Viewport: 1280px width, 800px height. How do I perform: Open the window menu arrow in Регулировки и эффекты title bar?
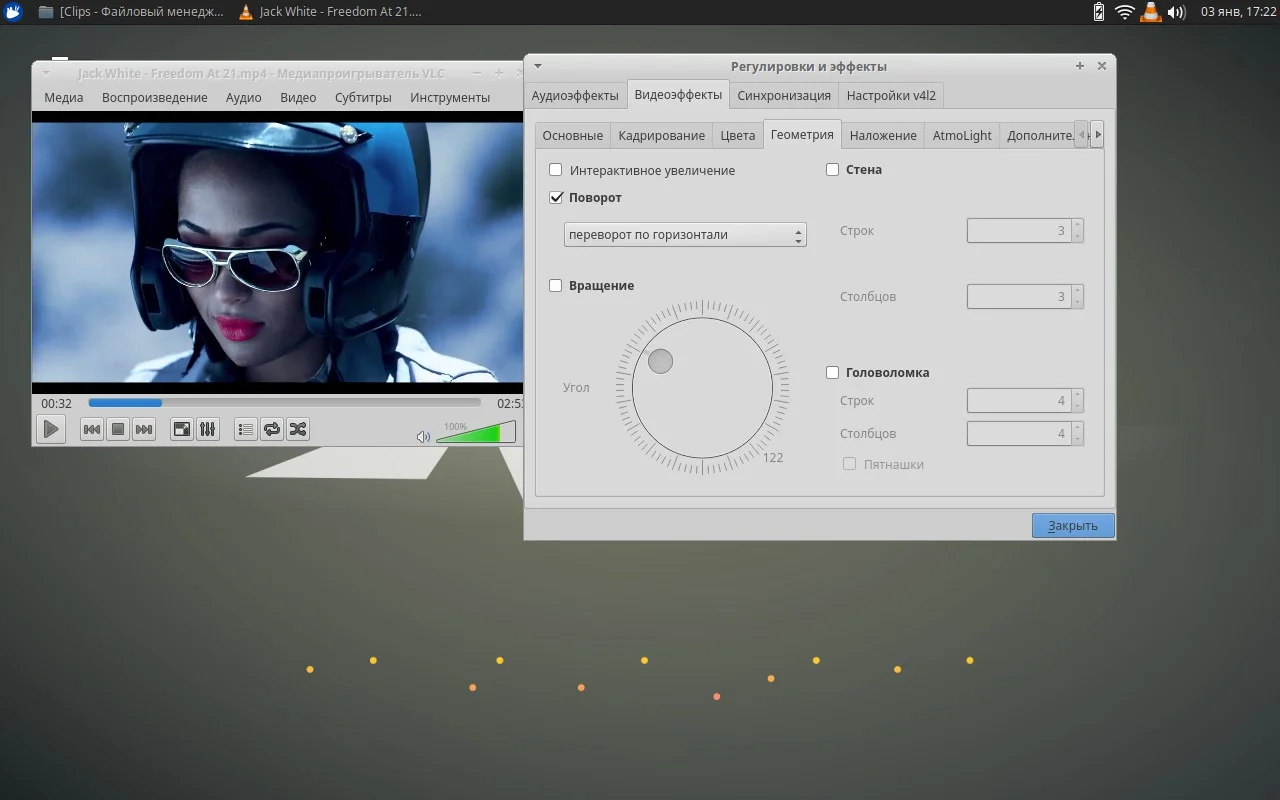point(537,66)
